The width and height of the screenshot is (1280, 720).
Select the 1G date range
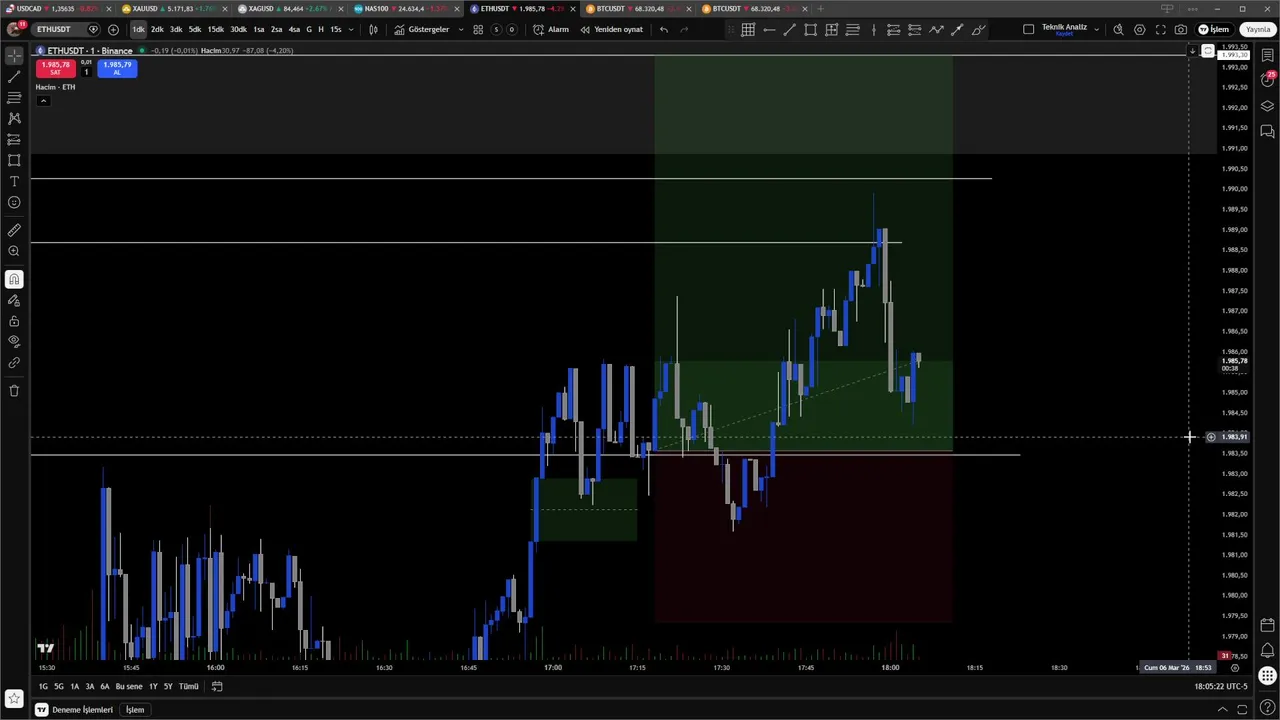coord(43,686)
